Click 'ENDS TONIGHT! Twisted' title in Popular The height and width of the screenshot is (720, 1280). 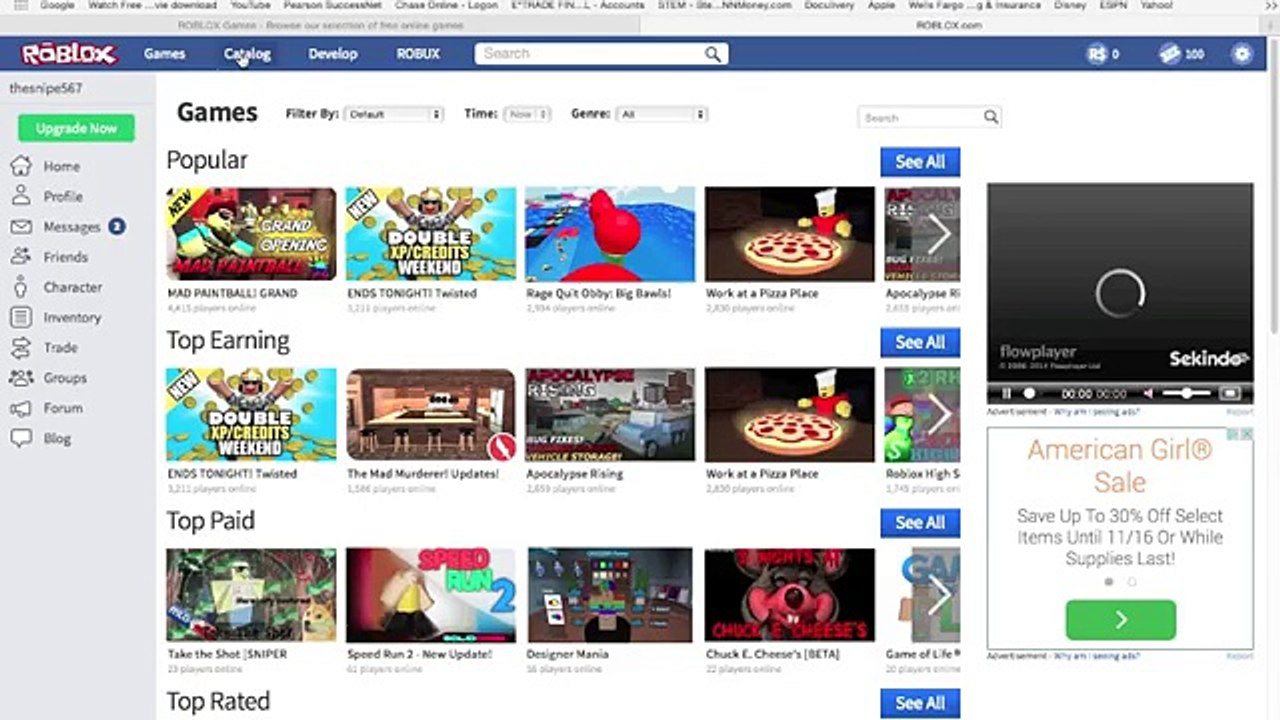[411, 293]
